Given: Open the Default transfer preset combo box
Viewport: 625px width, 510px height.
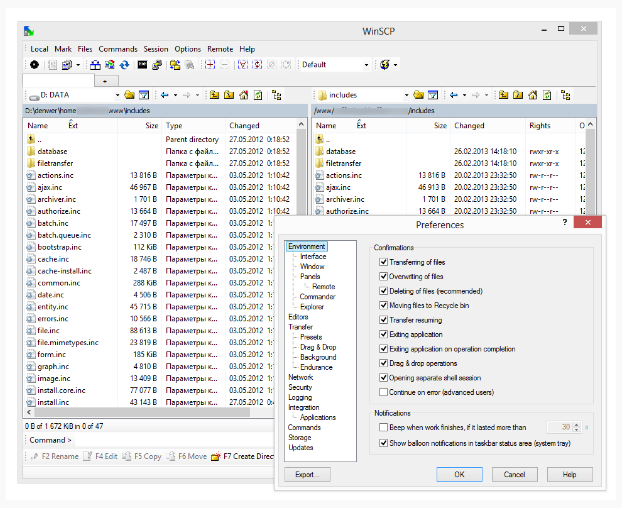Looking at the screenshot, I should (x=334, y=65).
